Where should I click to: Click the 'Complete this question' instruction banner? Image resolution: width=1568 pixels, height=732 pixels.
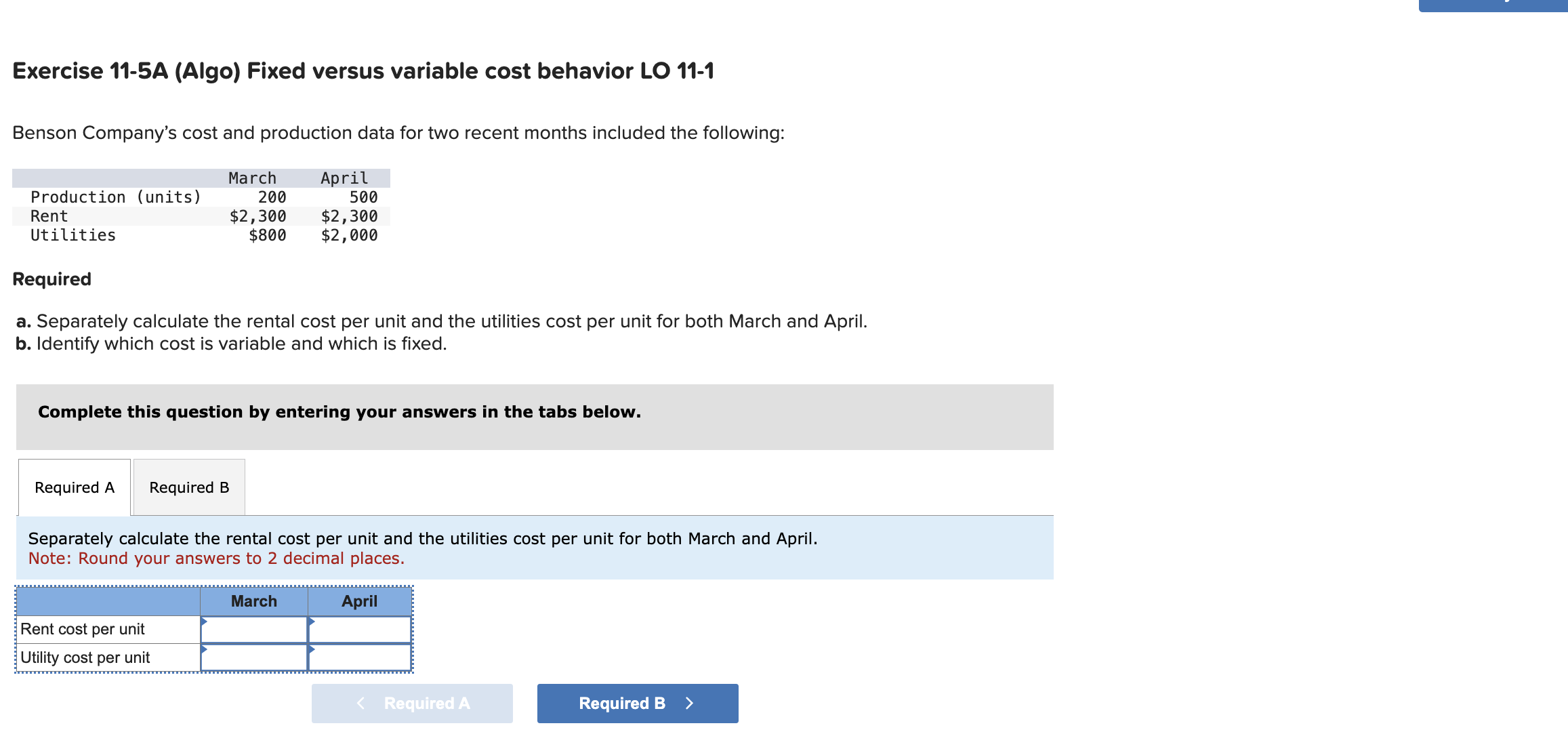click(339, 412)
